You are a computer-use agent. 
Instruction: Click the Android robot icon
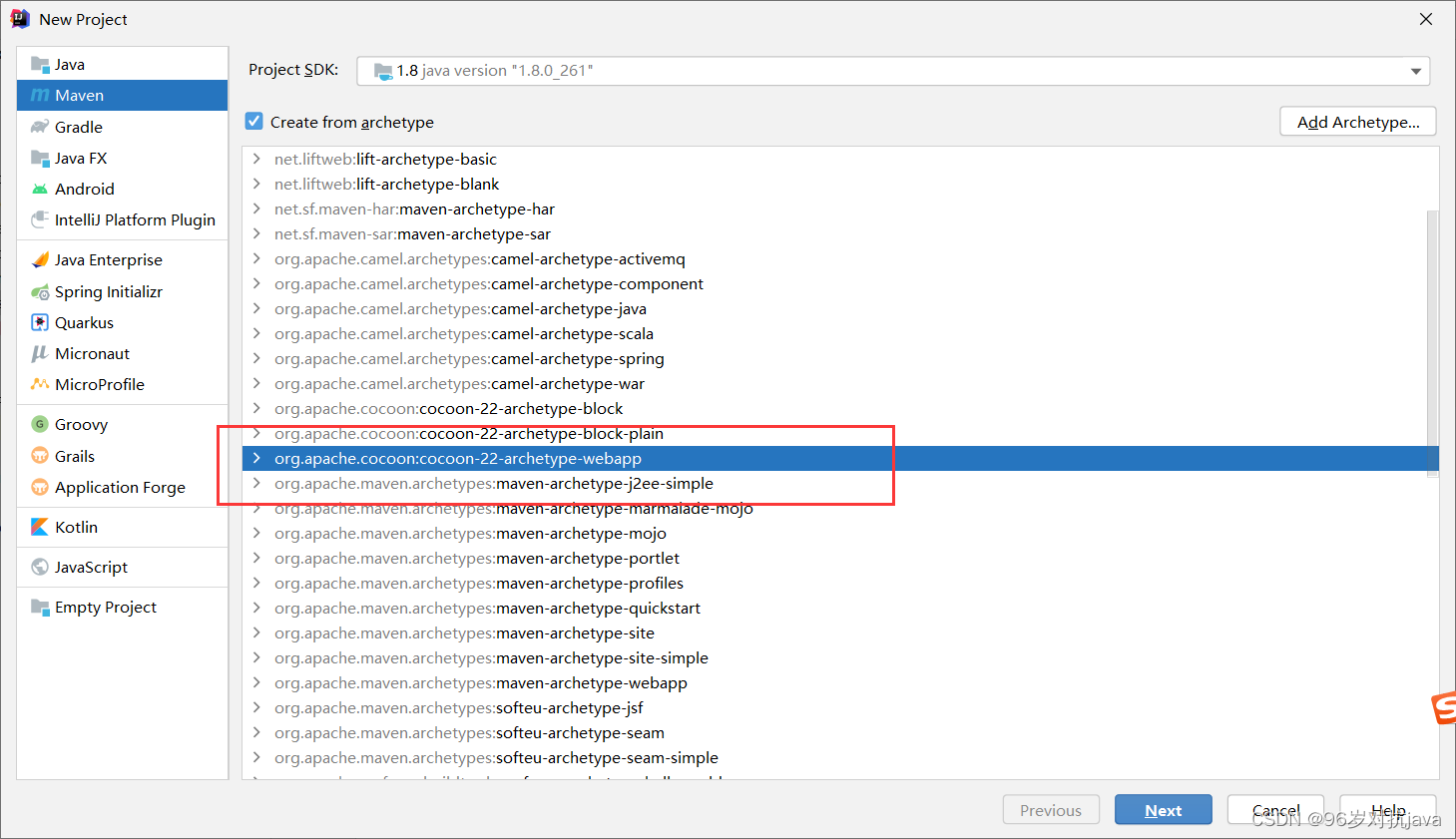click(40, 189)
